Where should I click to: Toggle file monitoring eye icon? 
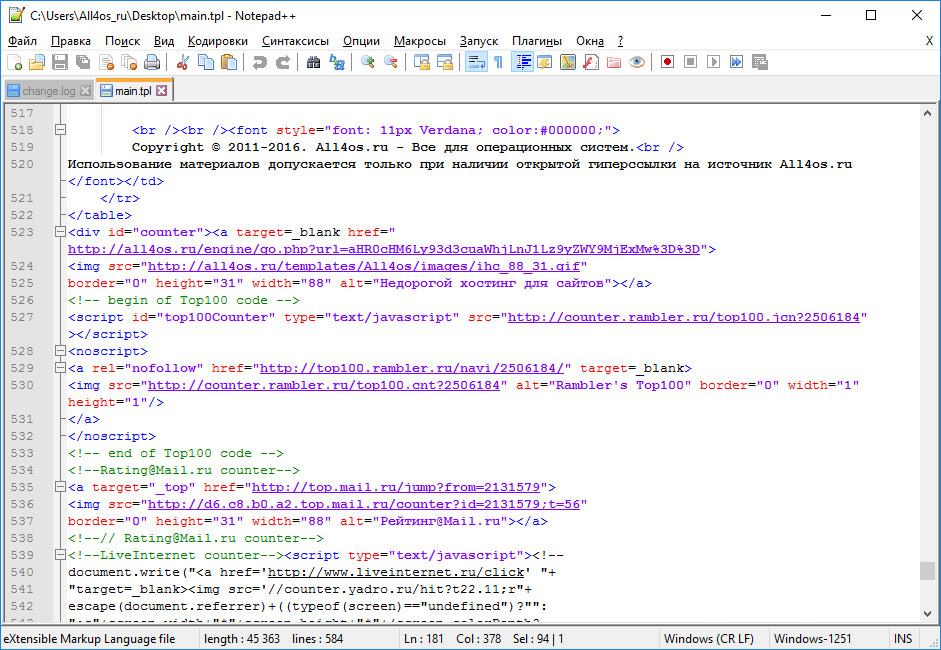pos(637,62)
